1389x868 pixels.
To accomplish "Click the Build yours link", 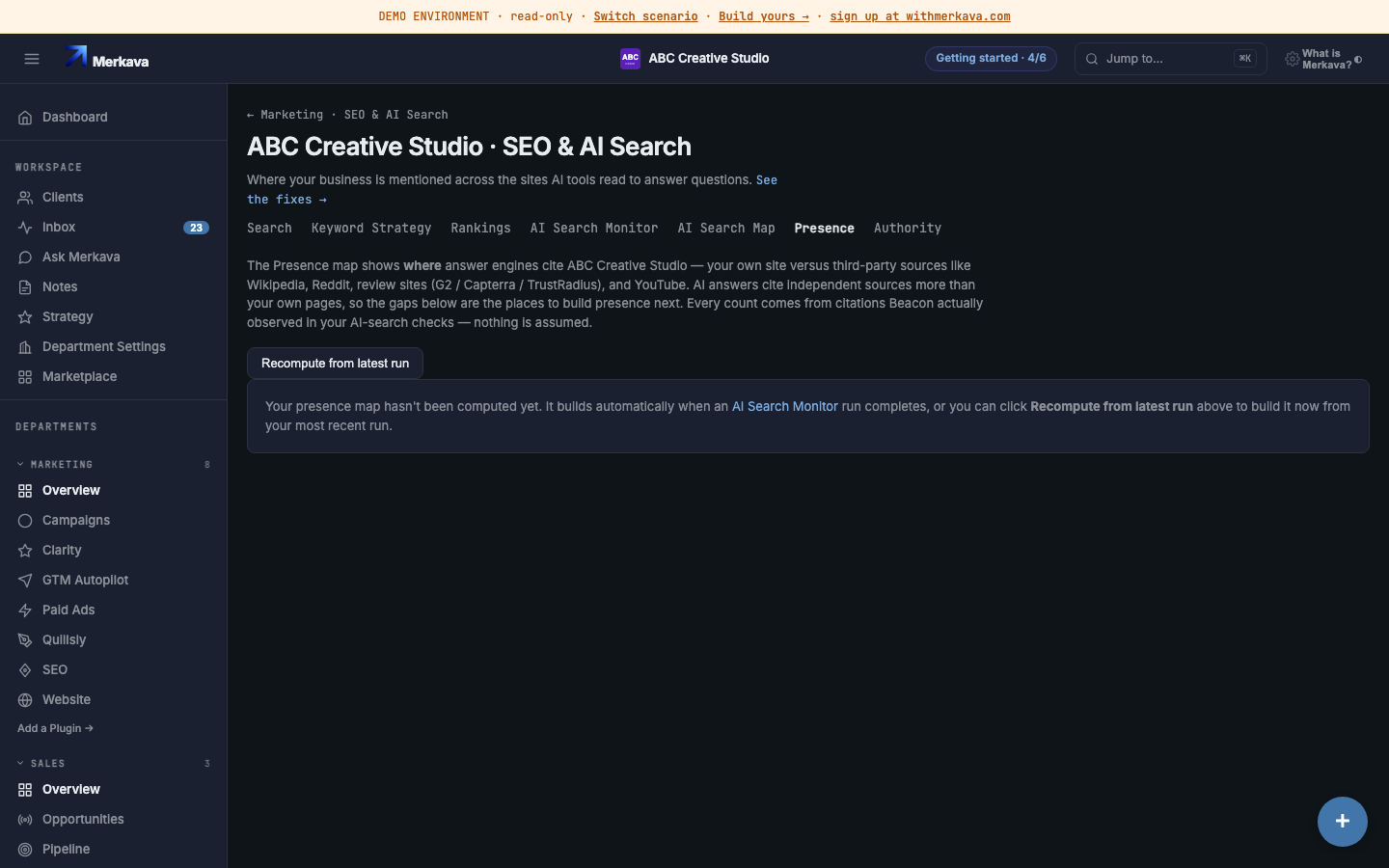I will coord(764,16).
